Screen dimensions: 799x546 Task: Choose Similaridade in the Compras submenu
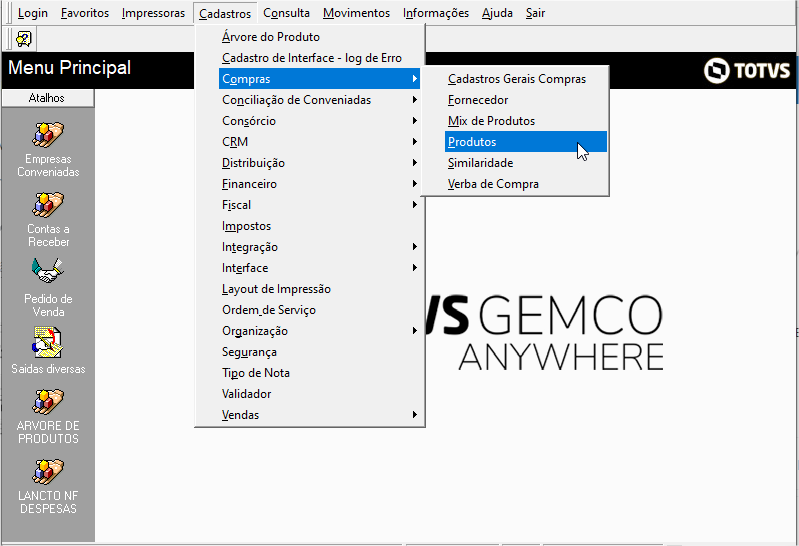coord(526,163)
